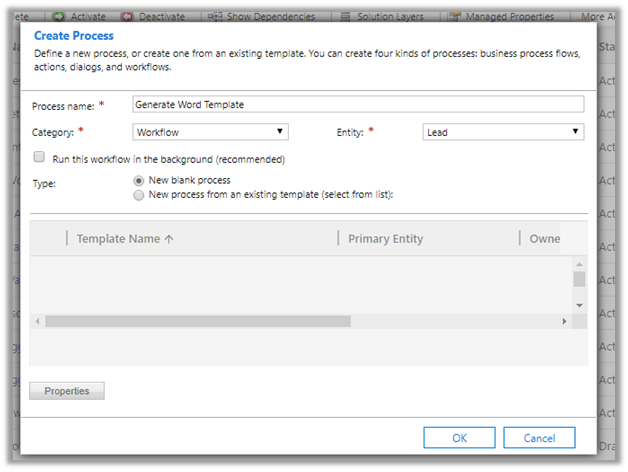
Task: Click the Template Name sort arrow
Action: point(170,239)
